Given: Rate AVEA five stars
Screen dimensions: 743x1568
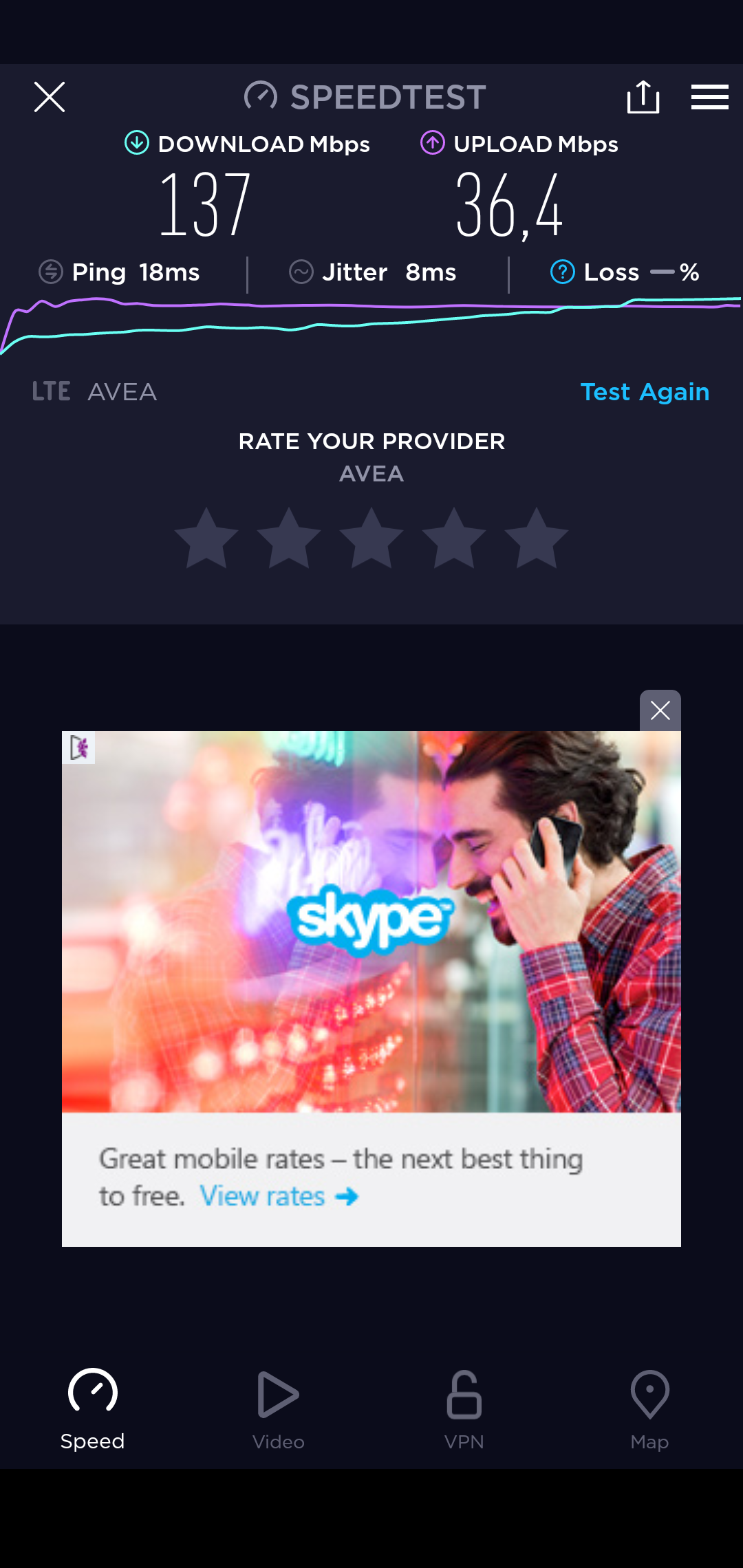Looking at the screenshot, I should tap(537, 538).
